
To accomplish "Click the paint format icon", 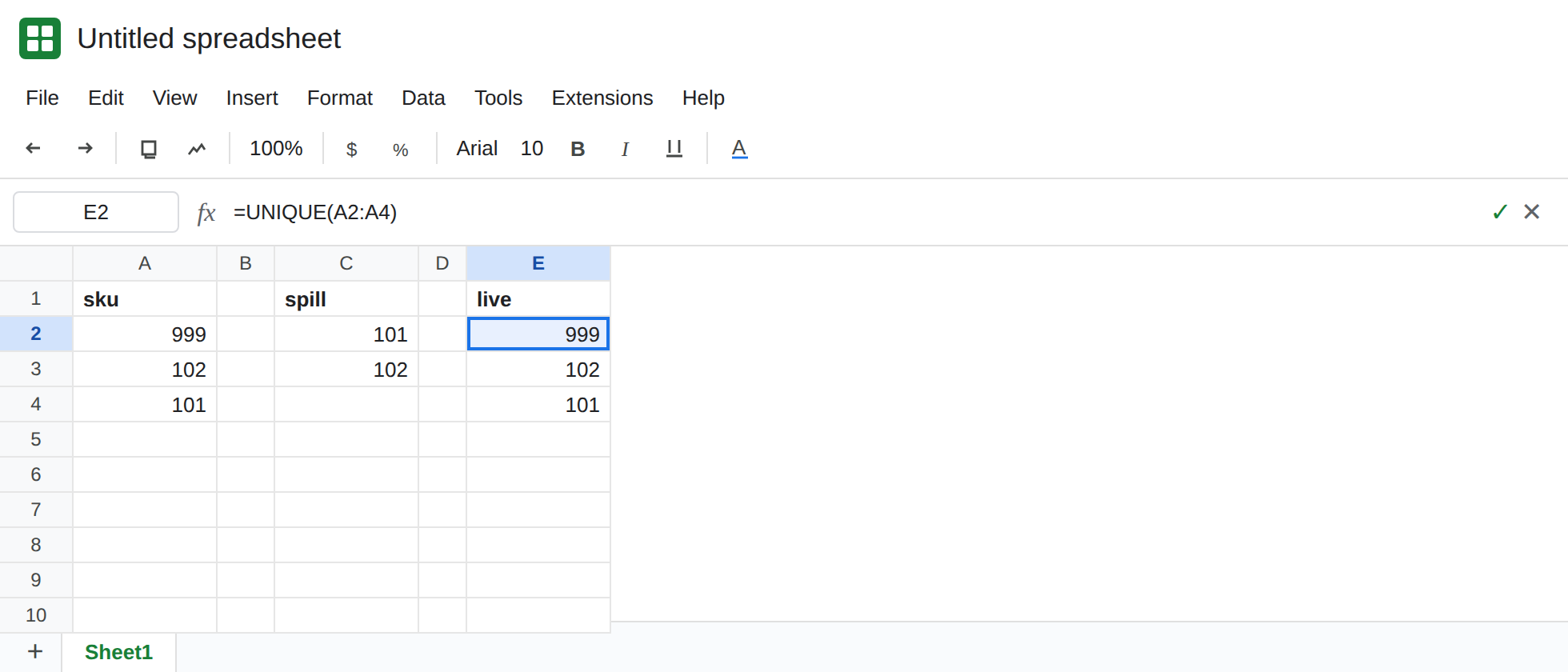I will pyautogui.click(x=197, y=149).
